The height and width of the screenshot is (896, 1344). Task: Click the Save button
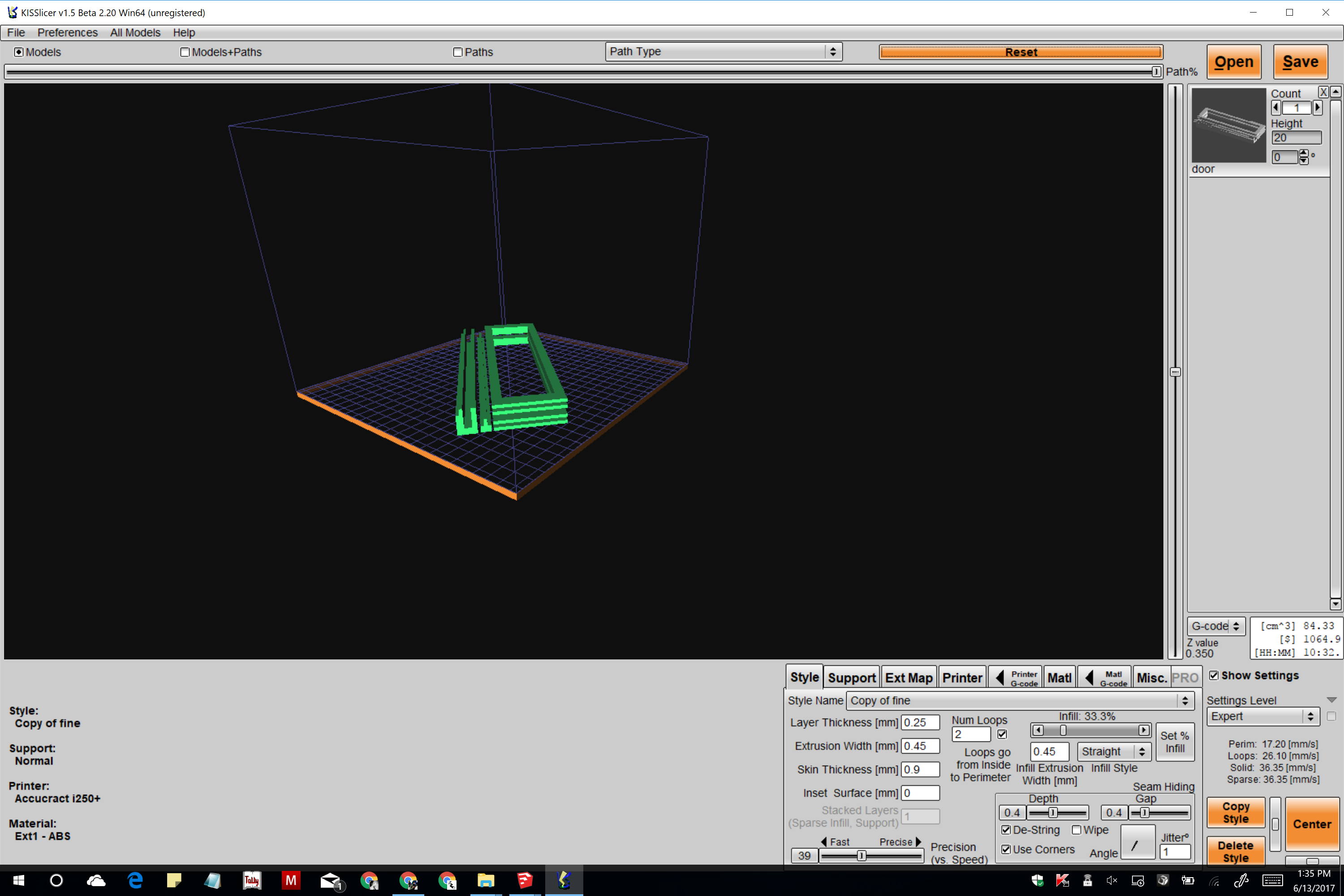(1301, 62)
